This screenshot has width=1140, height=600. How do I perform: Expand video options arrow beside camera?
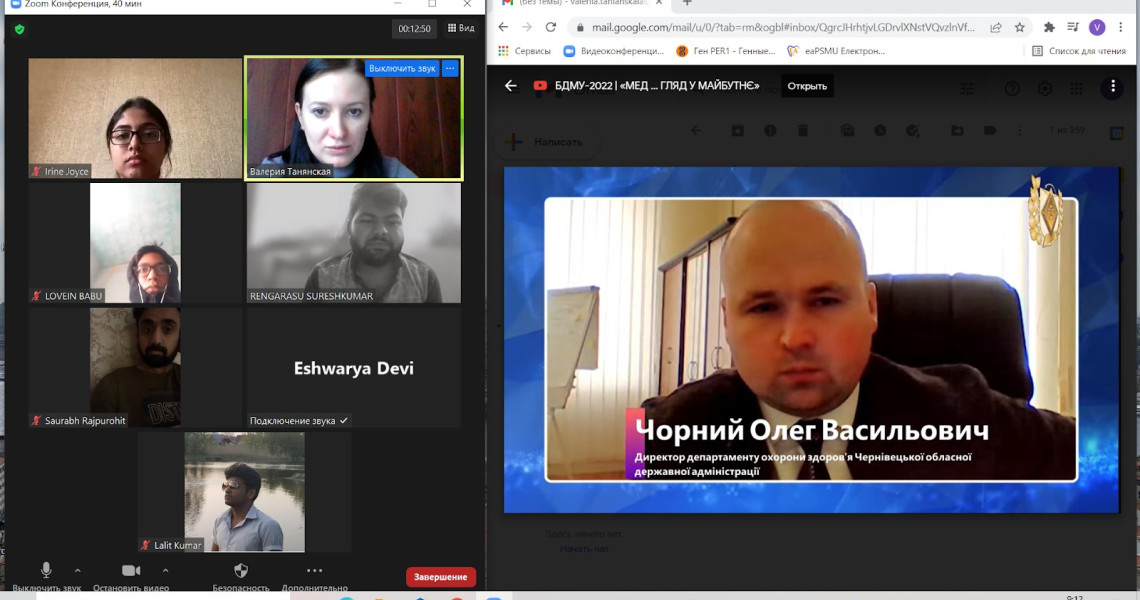[165, 570]
